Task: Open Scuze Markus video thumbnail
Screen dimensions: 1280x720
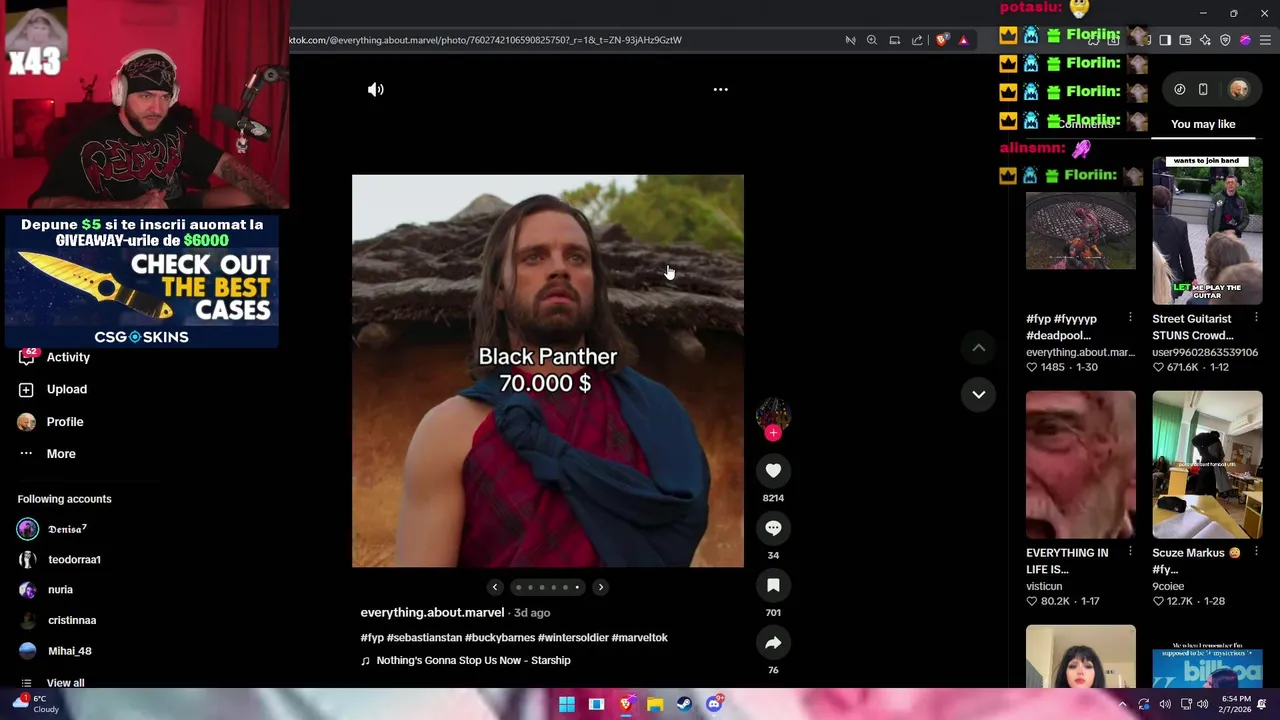Action: pyautogui.click(x=1207, y=465)
